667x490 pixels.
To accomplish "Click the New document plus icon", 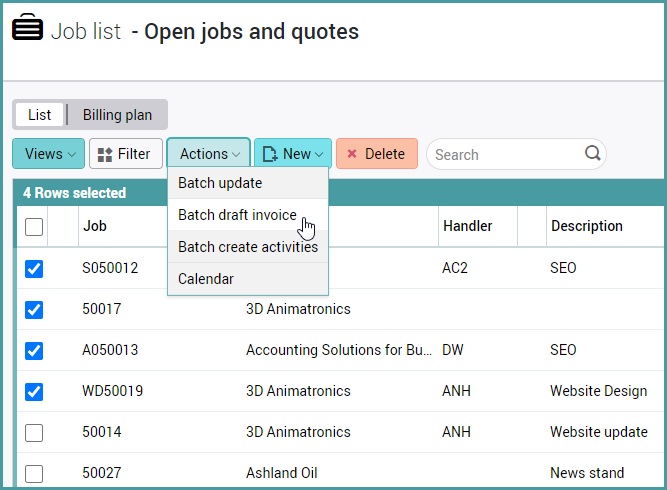I will click(268, 154).
